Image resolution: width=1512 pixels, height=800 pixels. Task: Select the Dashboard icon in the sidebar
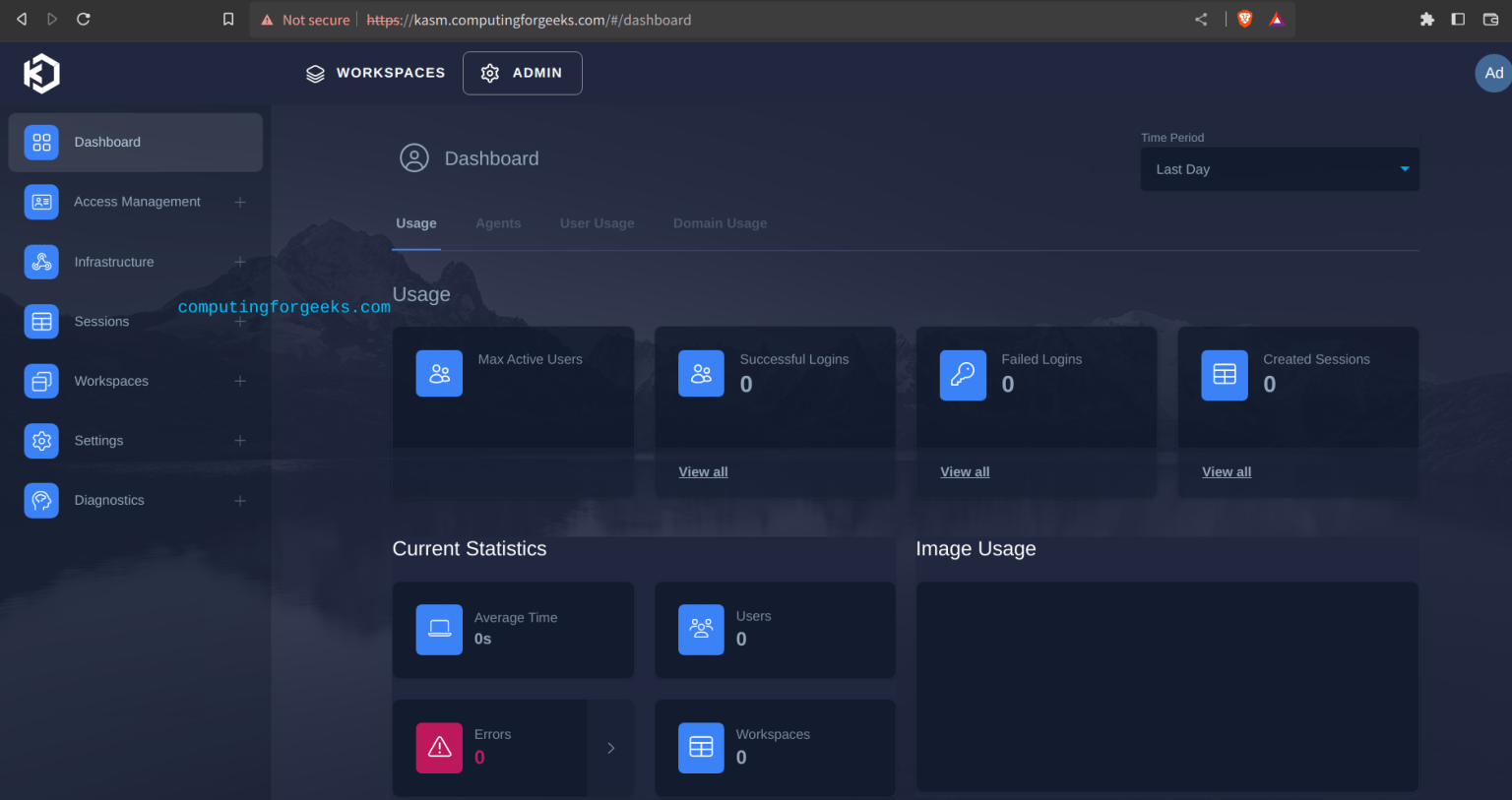(40, 142)
